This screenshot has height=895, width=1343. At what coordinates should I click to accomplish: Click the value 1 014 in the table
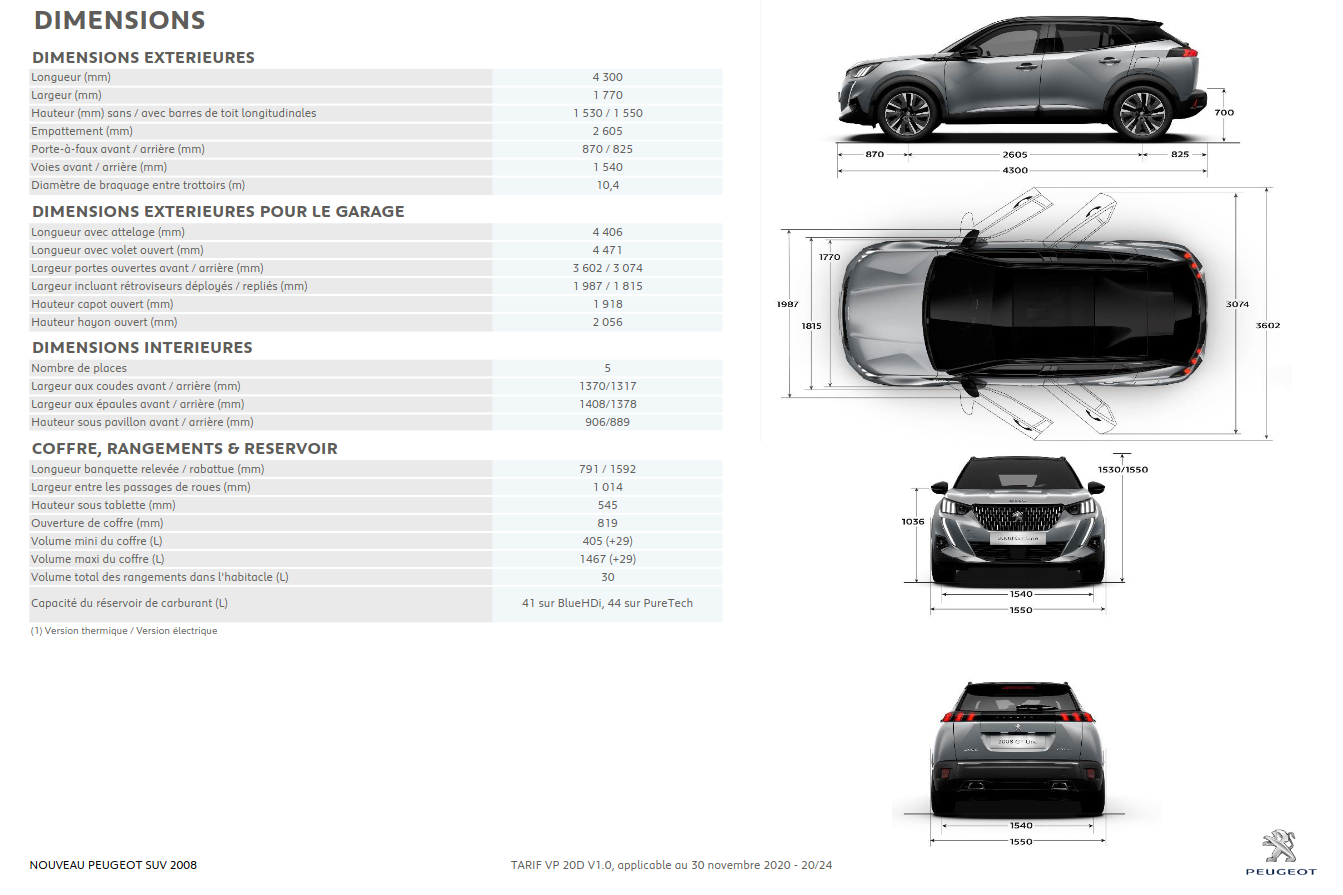[607, 487]
